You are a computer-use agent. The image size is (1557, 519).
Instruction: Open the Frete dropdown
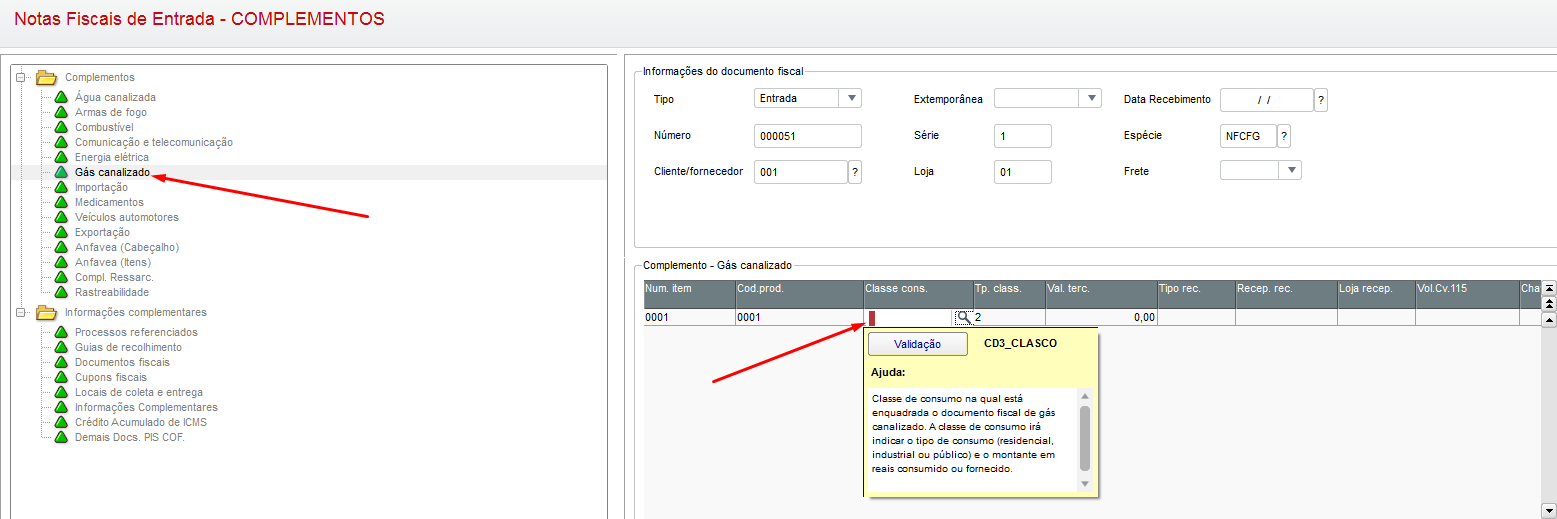click(1291, 170)
